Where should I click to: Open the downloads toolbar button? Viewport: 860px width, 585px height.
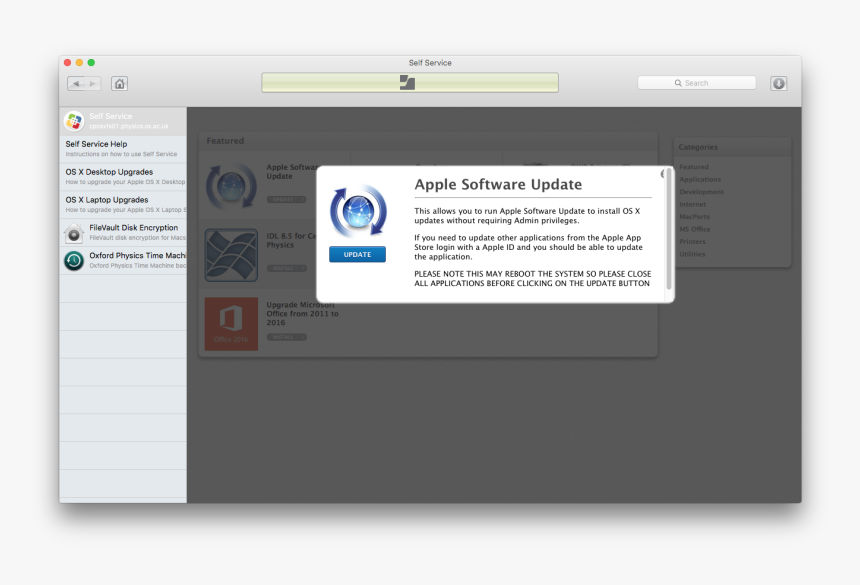pos(778,83)
